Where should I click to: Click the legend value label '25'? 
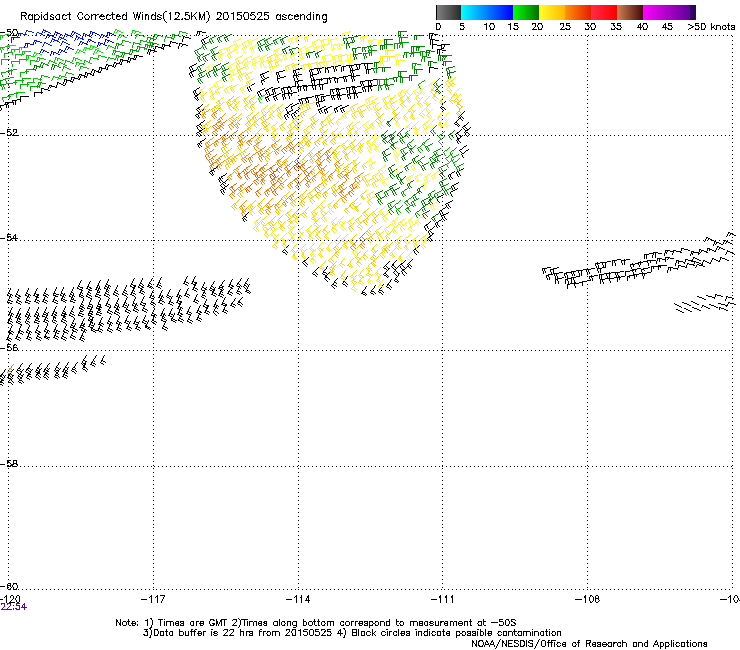point(565,27)
